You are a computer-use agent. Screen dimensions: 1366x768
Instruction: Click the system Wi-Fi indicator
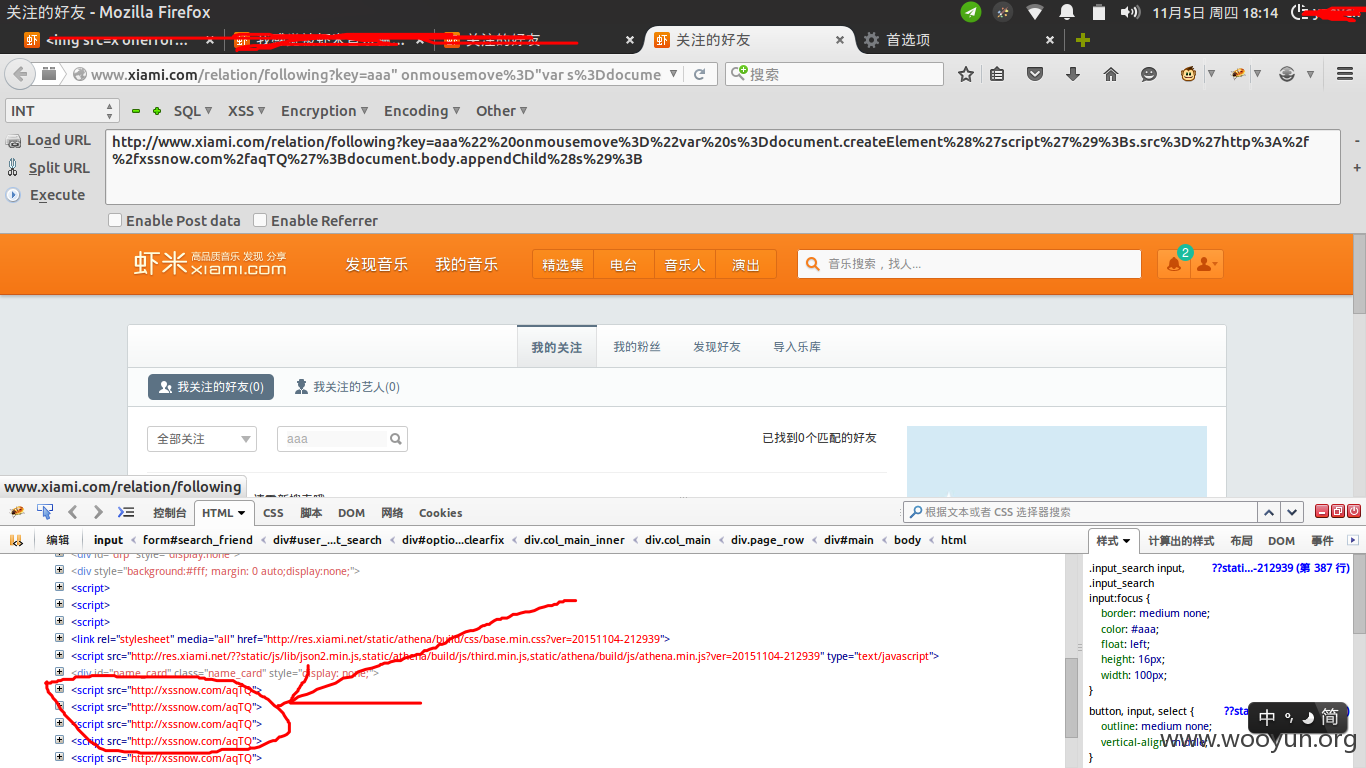1035,12
